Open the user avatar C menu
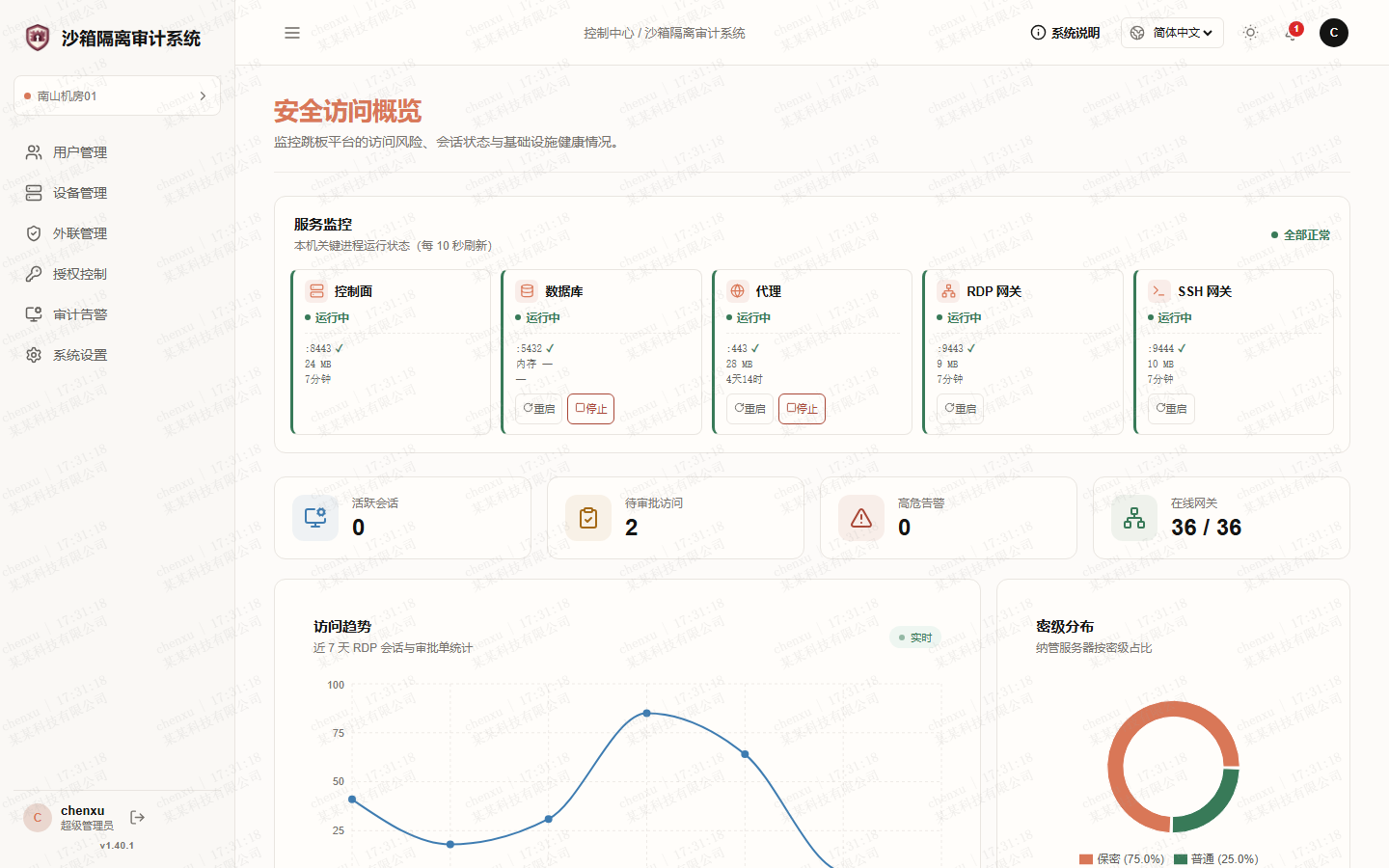Viewport: 1389px width, 868px height. pyautogui.click(x=1334, y=33)
